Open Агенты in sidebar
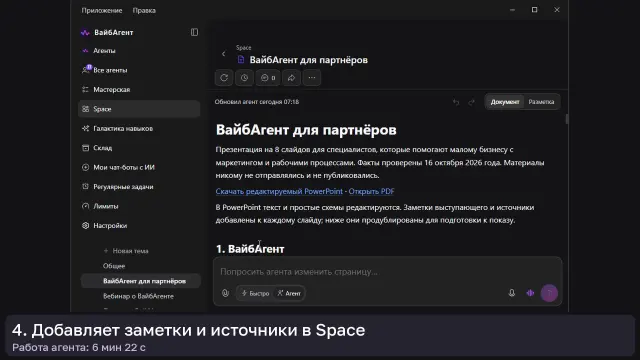 pyautogui.click(x=139, y=51)
